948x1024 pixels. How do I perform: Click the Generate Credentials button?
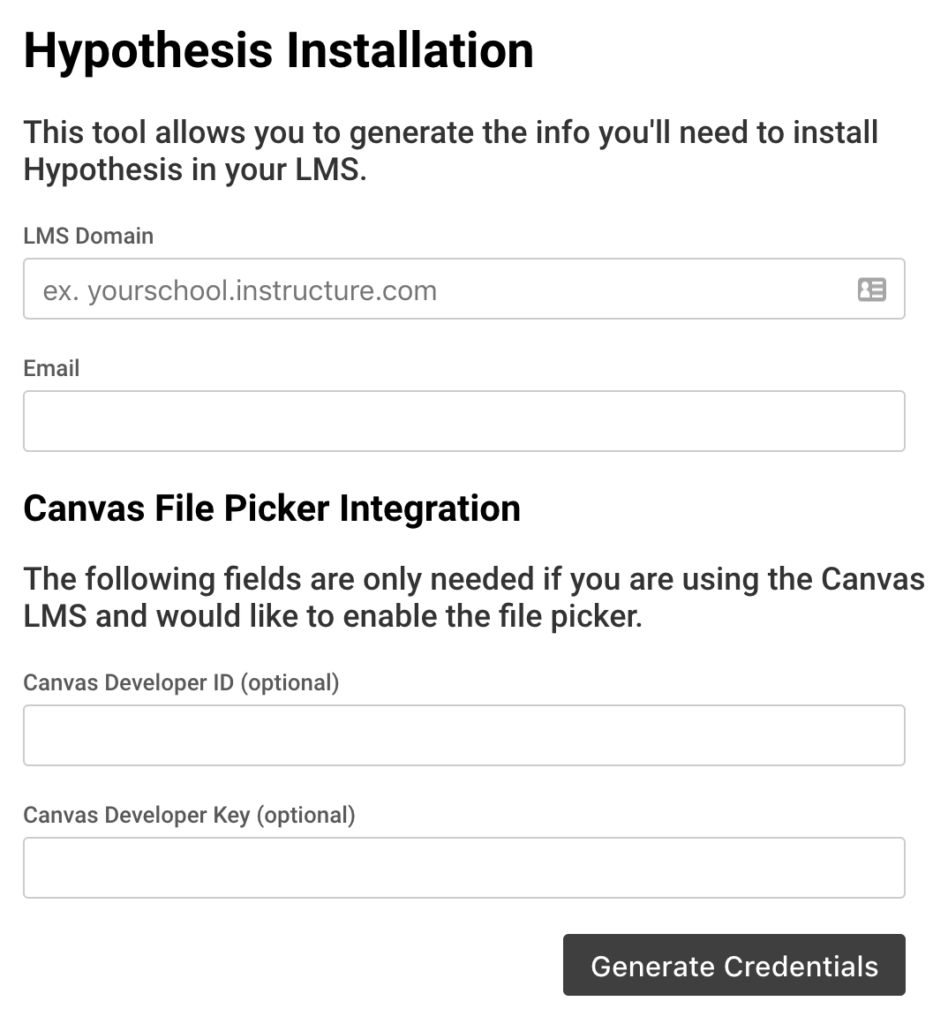coord(733,965)
